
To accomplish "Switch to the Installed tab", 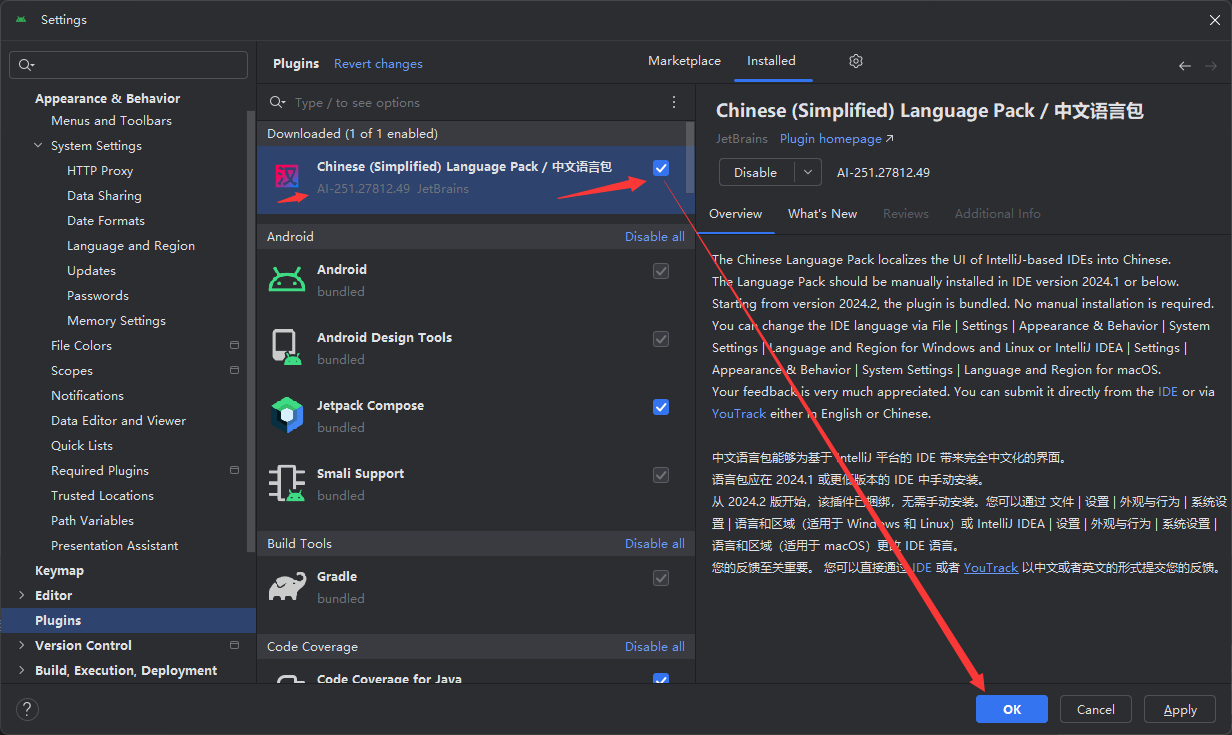I will coord(771,61).
